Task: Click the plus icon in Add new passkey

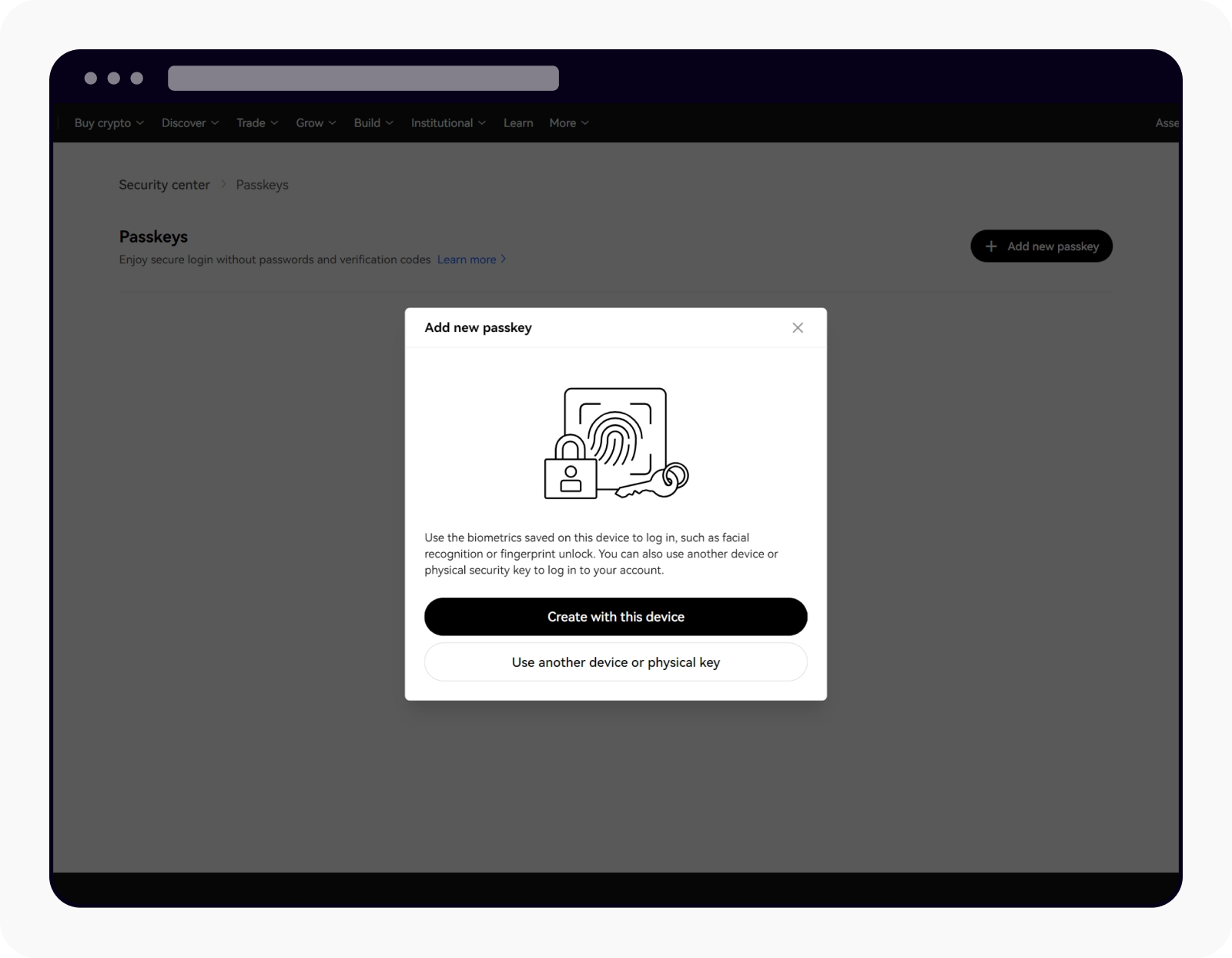Action: 992,246
